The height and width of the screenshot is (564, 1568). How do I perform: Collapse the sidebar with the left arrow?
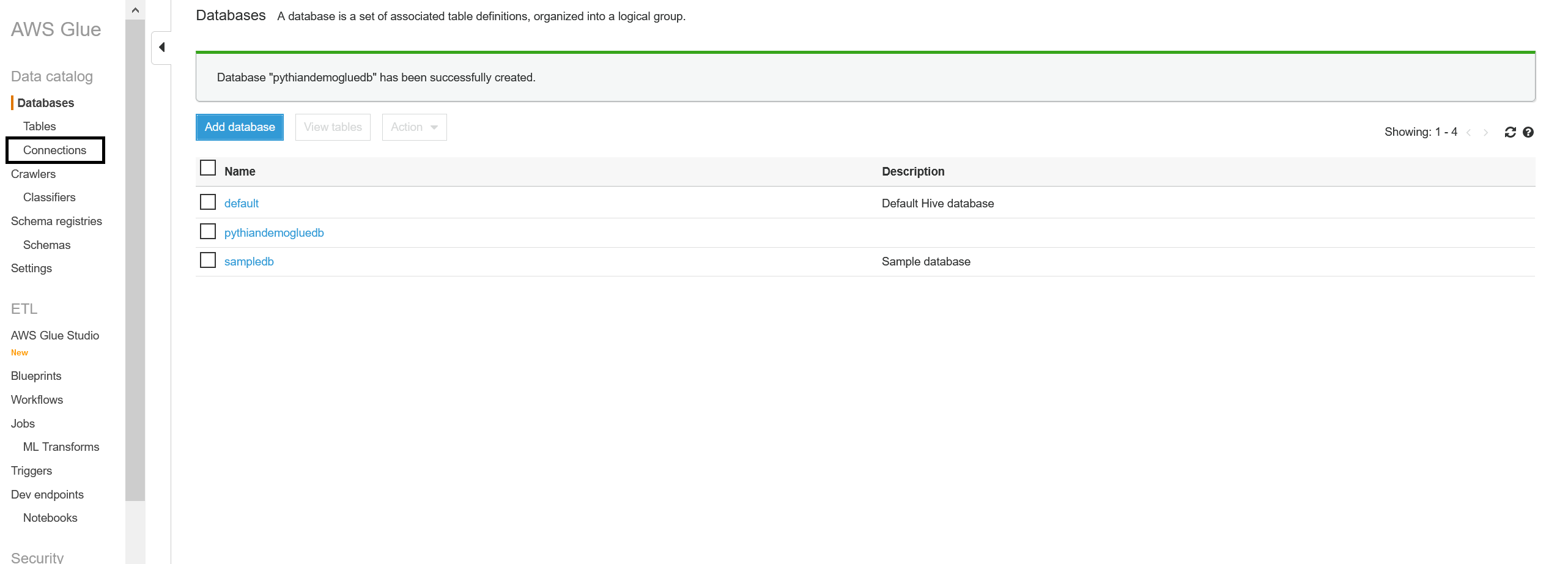point(161,47)
